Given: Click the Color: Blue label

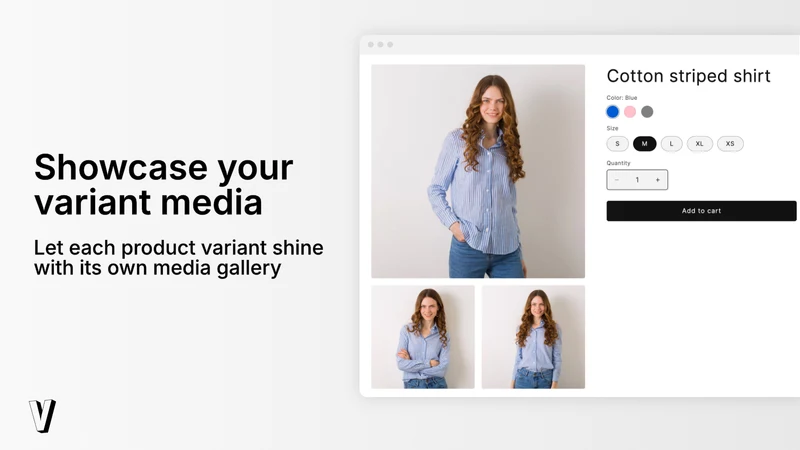Looking at the screenshot, I should coord(622,97).
